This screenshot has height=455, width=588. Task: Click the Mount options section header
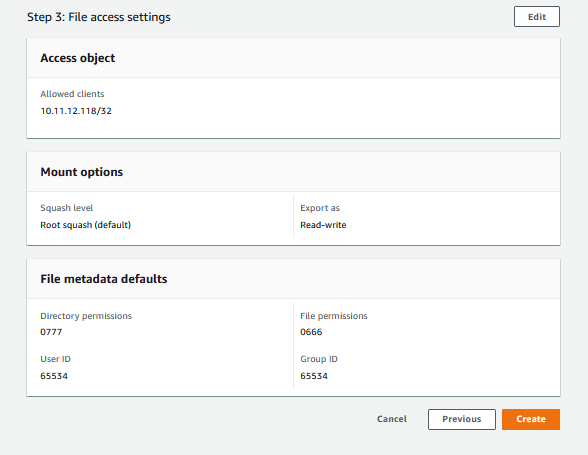point(81,172)
